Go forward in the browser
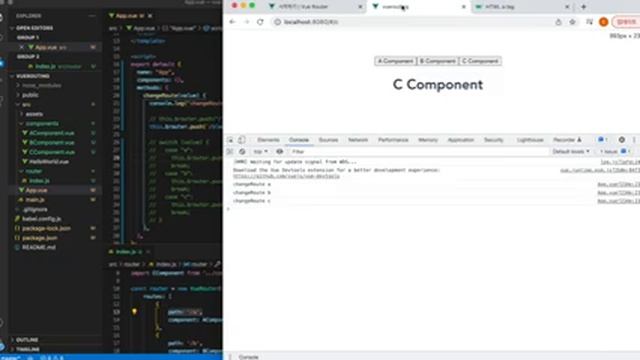 tap(246, 22)
